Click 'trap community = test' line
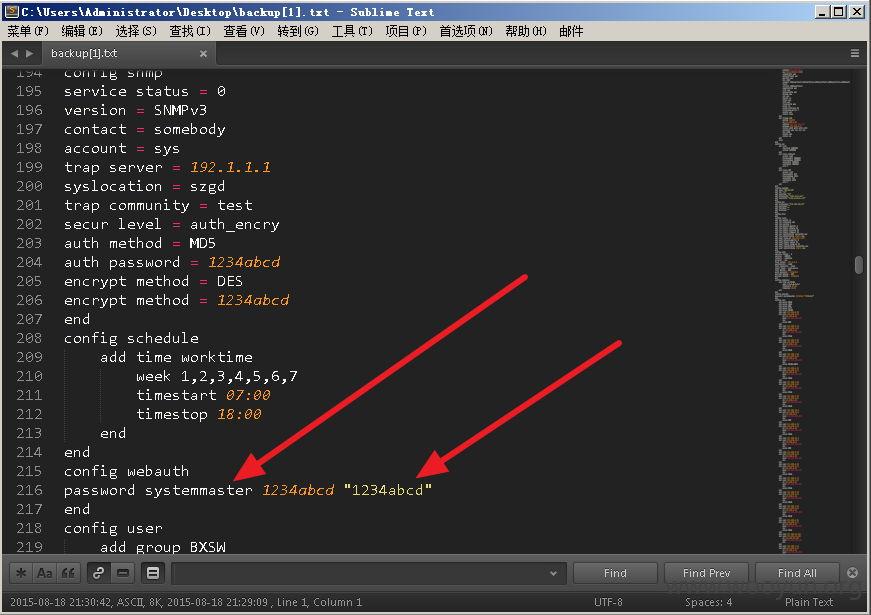 tap(158, 205)
